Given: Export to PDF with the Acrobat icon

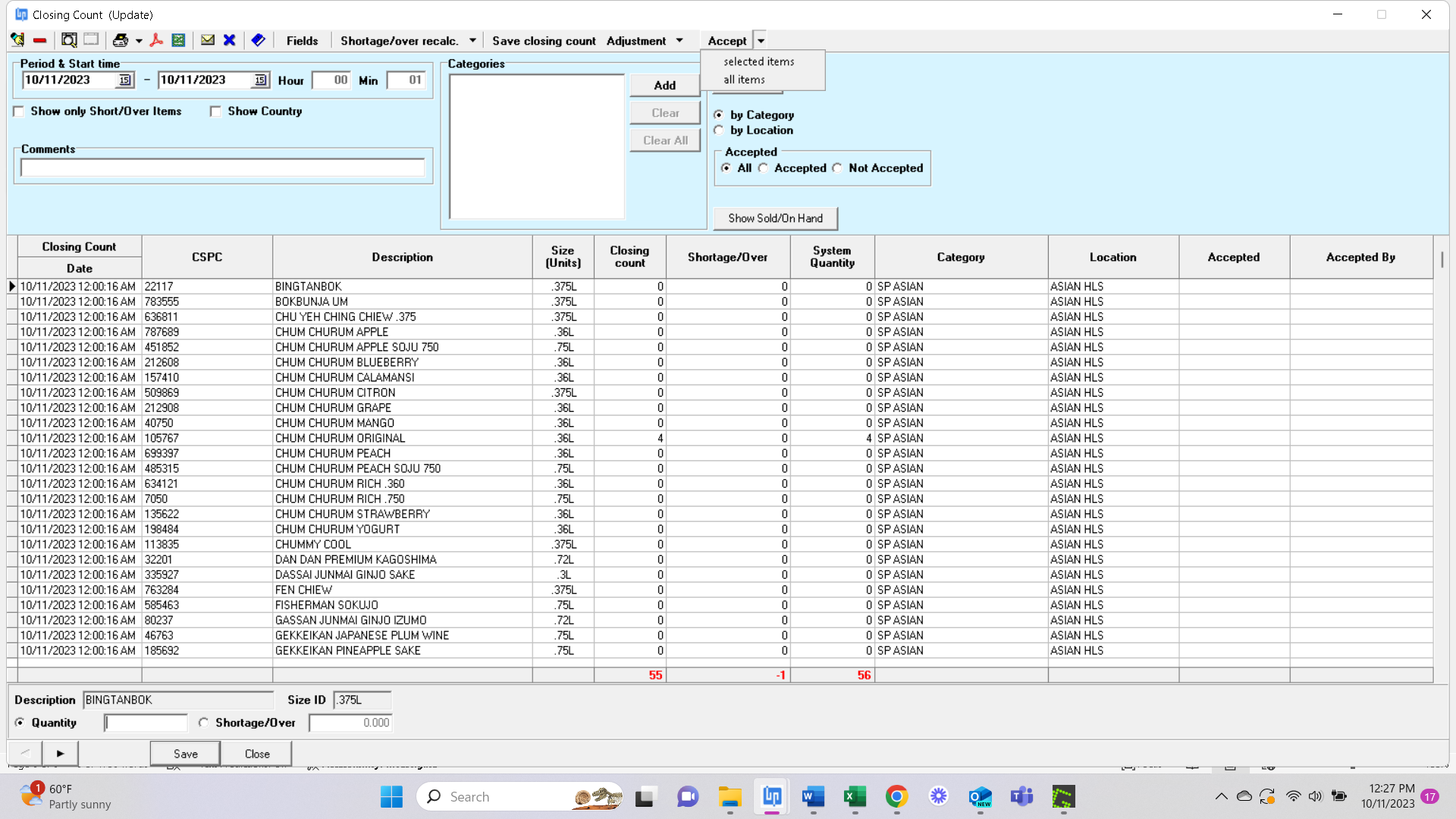Looking at the screenshot, I should 156,40.
